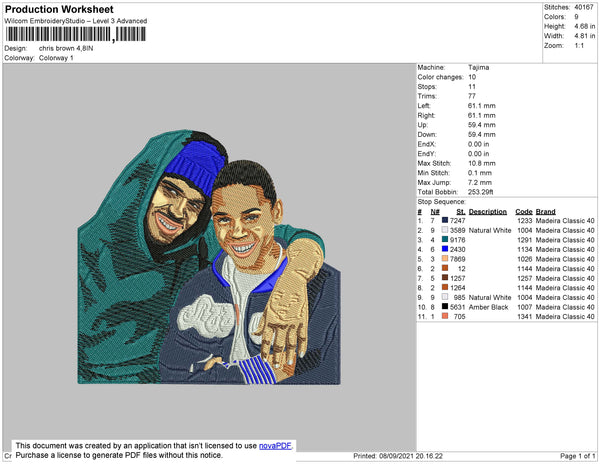The image size is (600, 464).
Task: Click the orange-brown swatch for stop 6
Action: click(445, 268)
